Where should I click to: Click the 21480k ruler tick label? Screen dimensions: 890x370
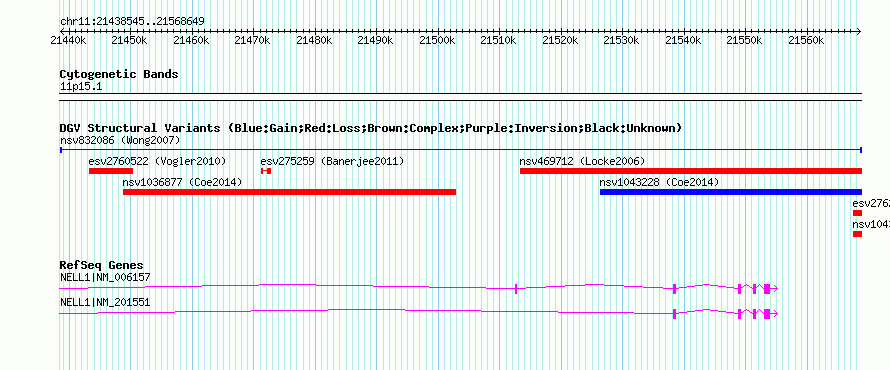(x=314, y=40)
